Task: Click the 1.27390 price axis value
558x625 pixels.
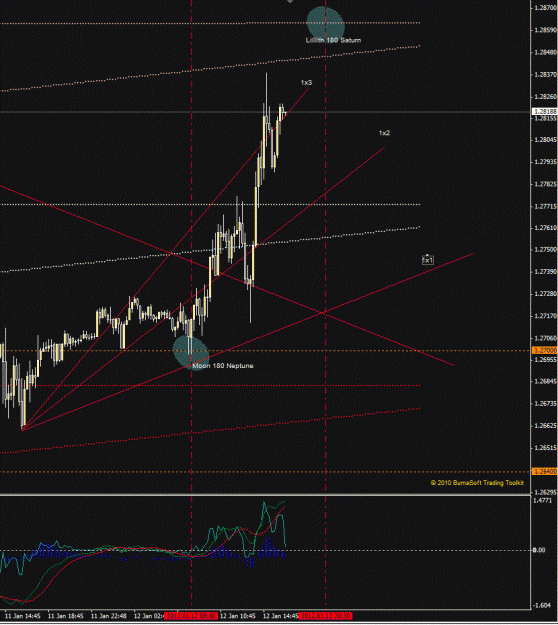Action: (x=545, y=271)
